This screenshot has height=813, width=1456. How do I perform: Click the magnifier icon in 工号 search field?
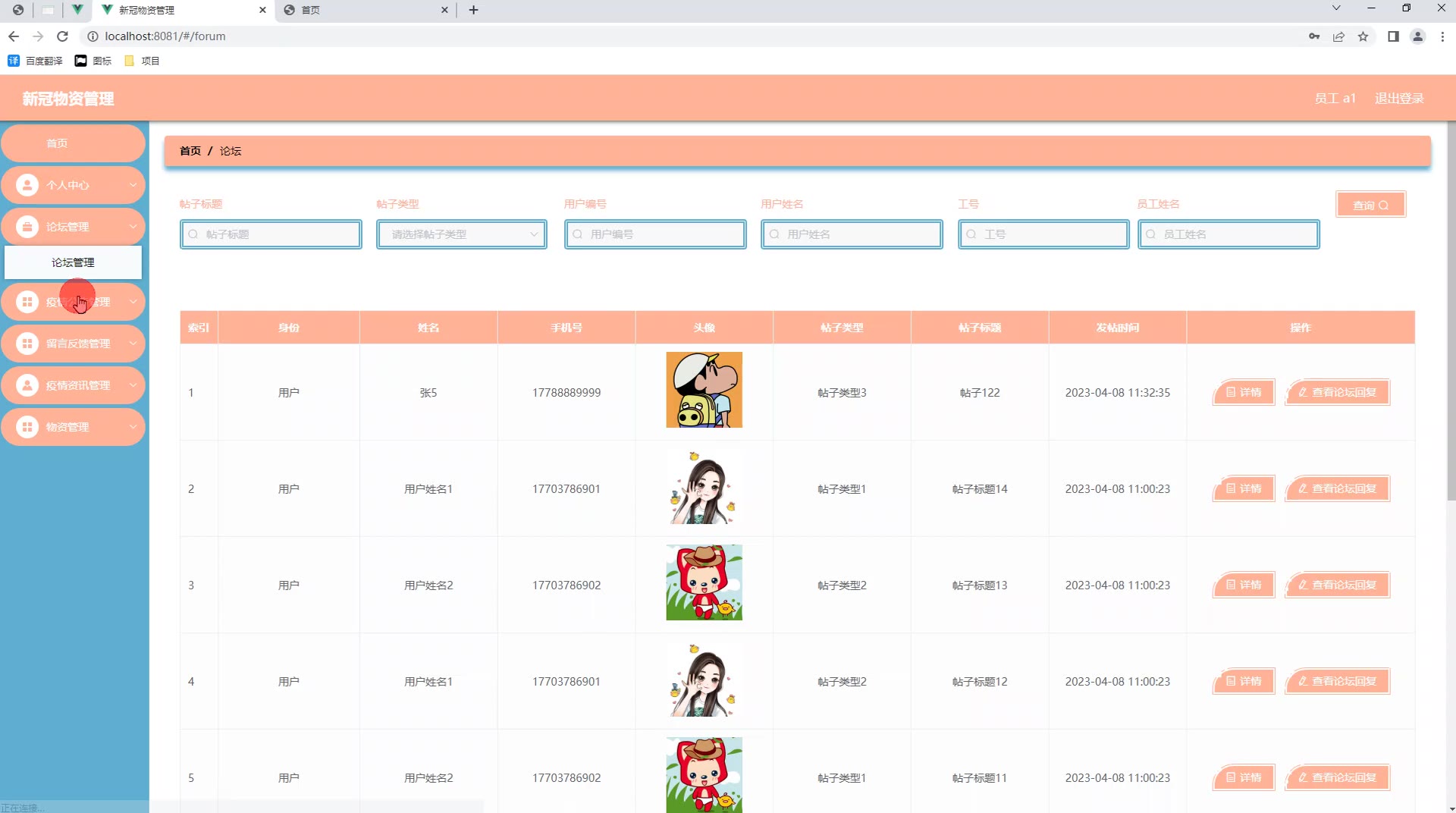971,234
